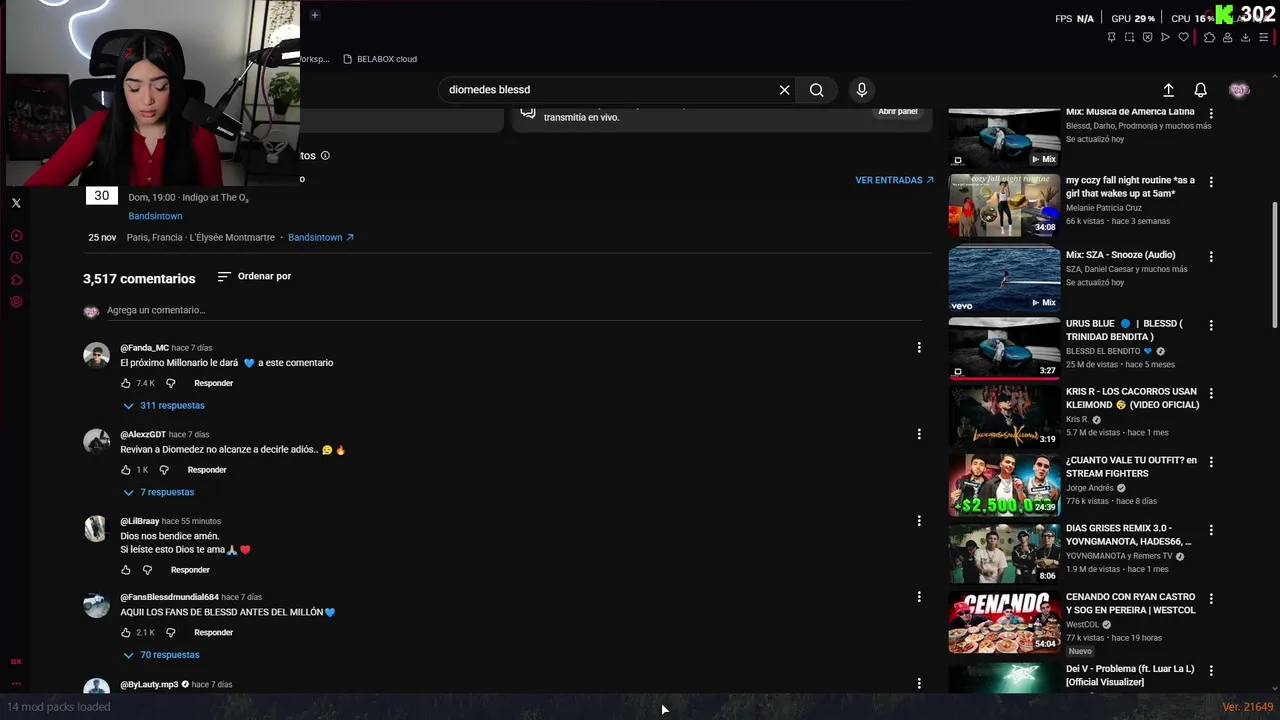Click Responder under @Fanda_MC comment
The width and height of the screenshot is (1280, 720).
(x=213, y=383)
